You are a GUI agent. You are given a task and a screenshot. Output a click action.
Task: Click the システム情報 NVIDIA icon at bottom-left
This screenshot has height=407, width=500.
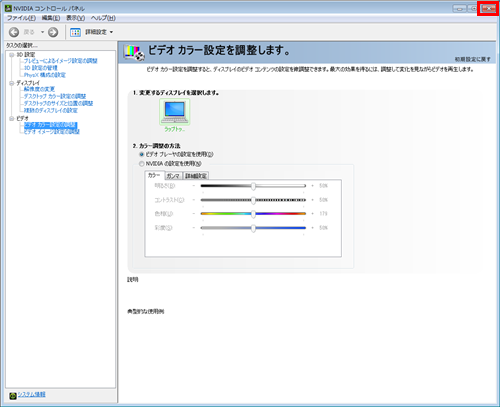click(13, 395)
